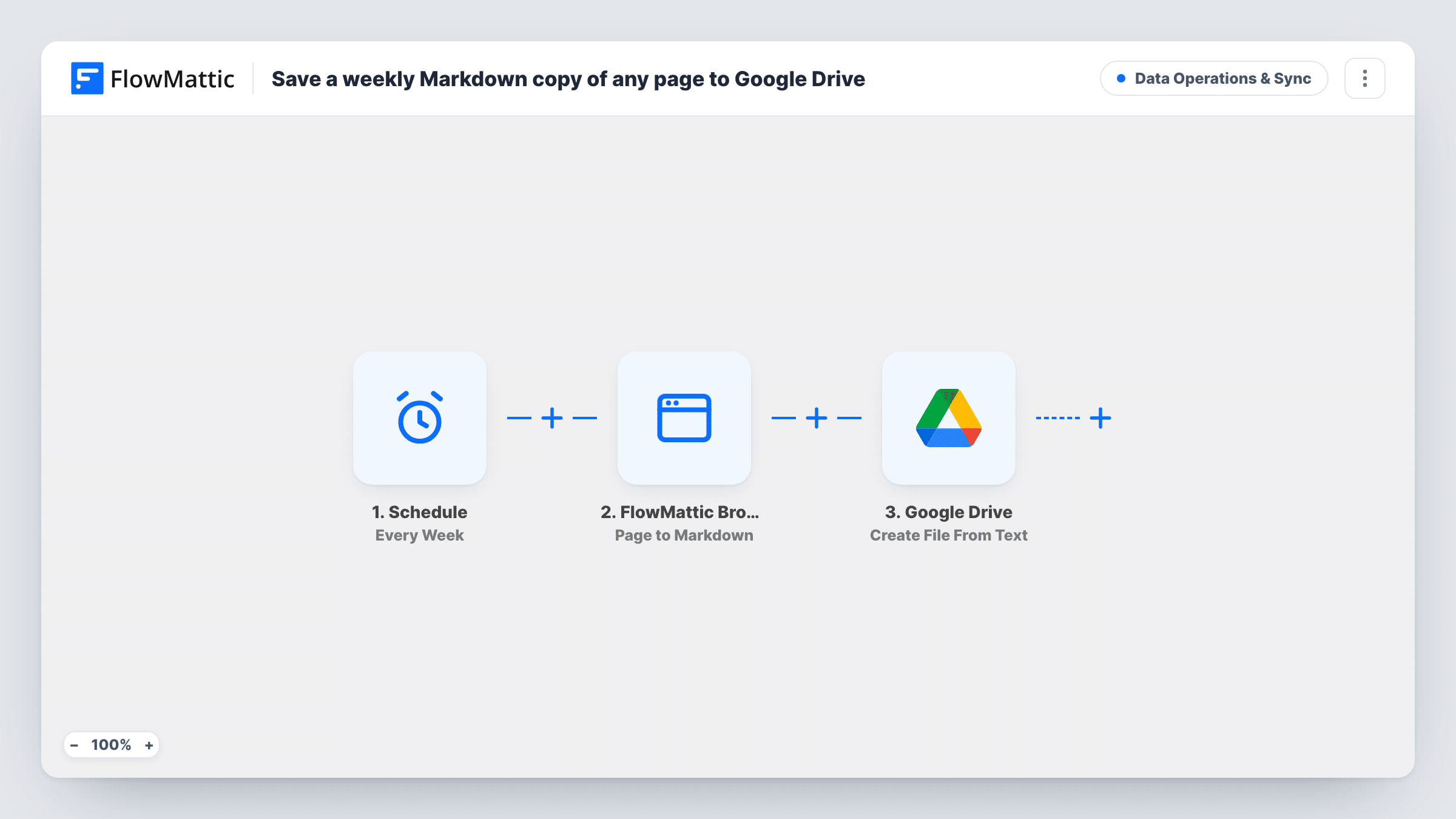Click the 100% zoom level value
1456x819 pixels.
coord(111,745)
